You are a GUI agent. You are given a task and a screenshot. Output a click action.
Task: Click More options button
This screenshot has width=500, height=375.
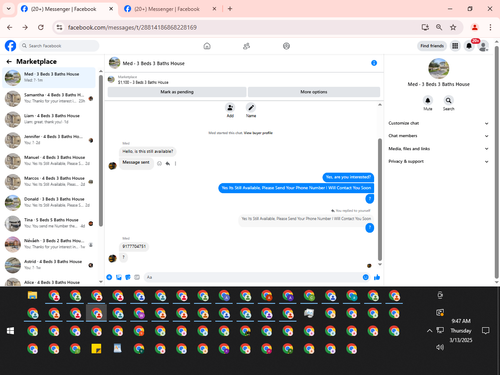314,92
